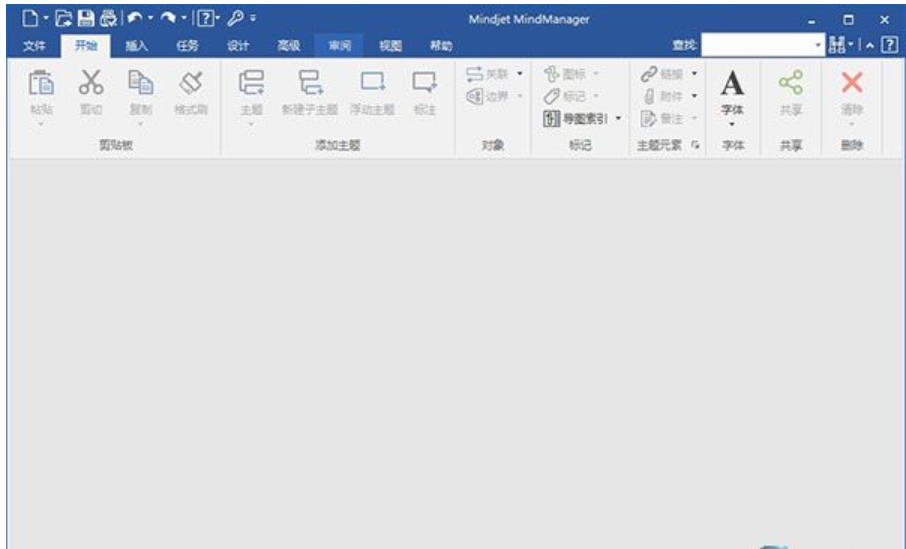The height and width of the screenshot is (549, 906).
Task: Save the map using the floppy disk icon
Action: tap(86, 18)
